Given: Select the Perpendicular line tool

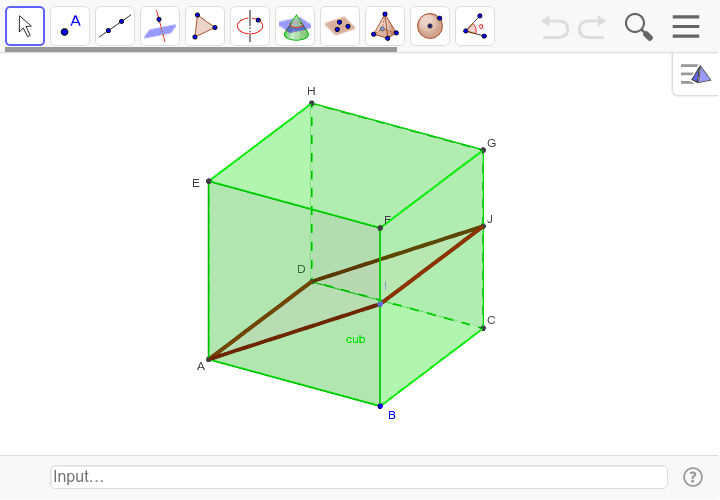Looking at the screenshot, I should click(x=160, y=26).
